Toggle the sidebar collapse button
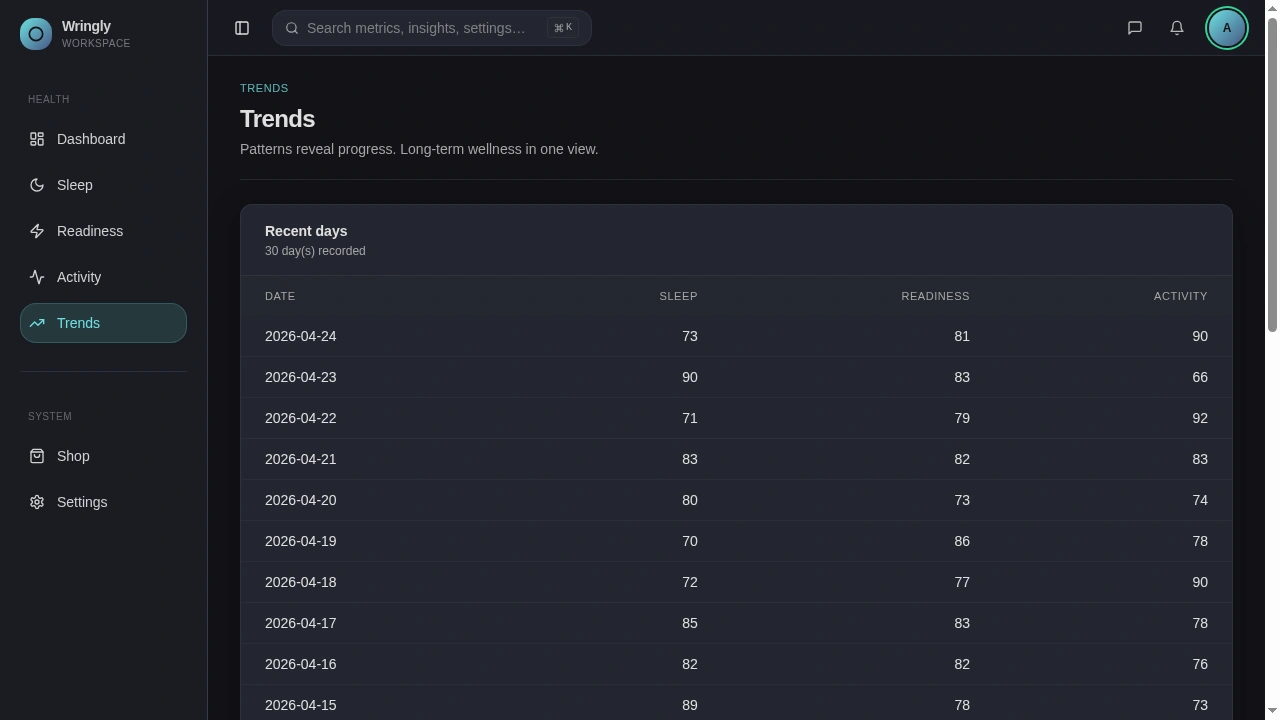The image size is (1280, 720). (242, 28)
